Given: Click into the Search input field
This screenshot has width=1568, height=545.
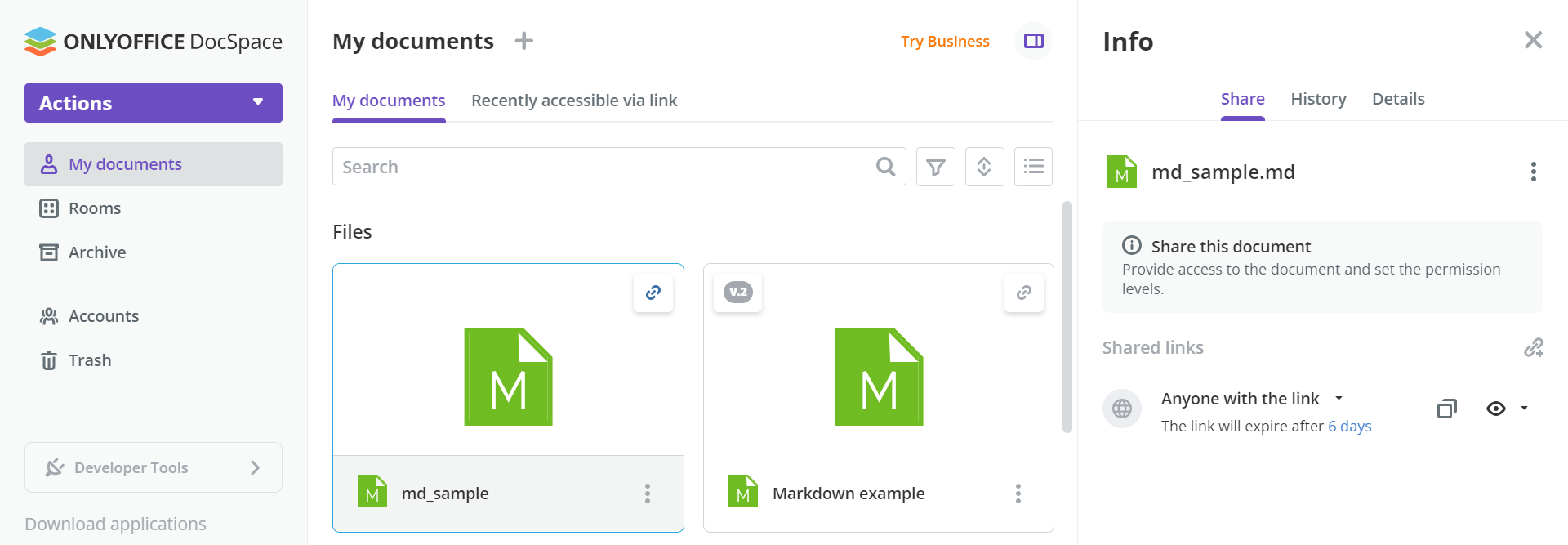Looking at the screenshot, I should tap(604, 167).
